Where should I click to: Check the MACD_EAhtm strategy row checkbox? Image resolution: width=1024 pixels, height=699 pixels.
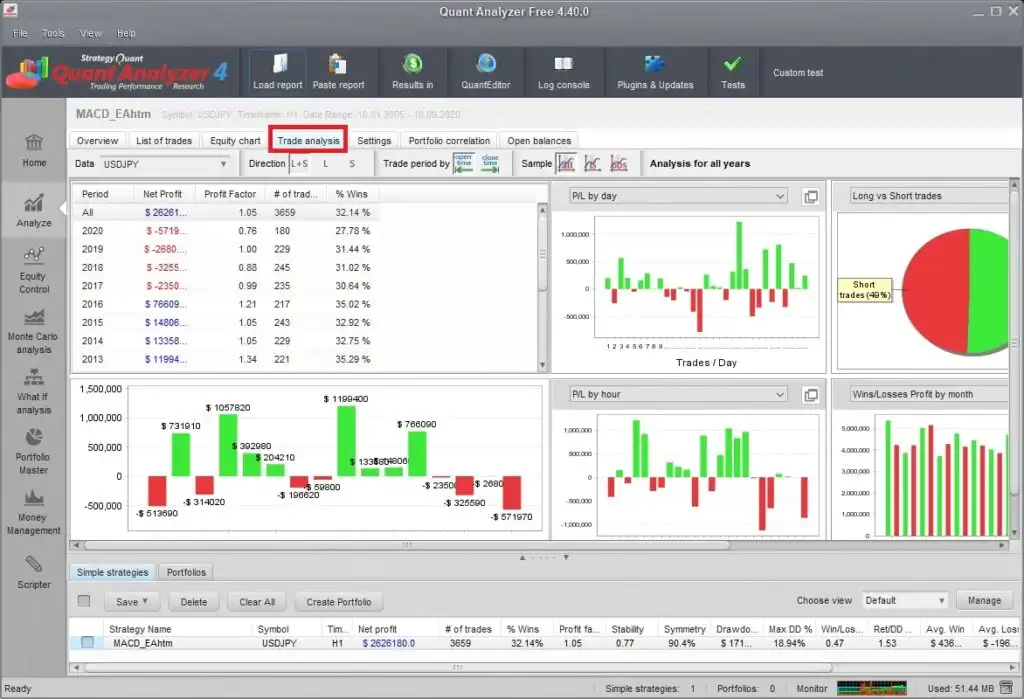point(87,643)
